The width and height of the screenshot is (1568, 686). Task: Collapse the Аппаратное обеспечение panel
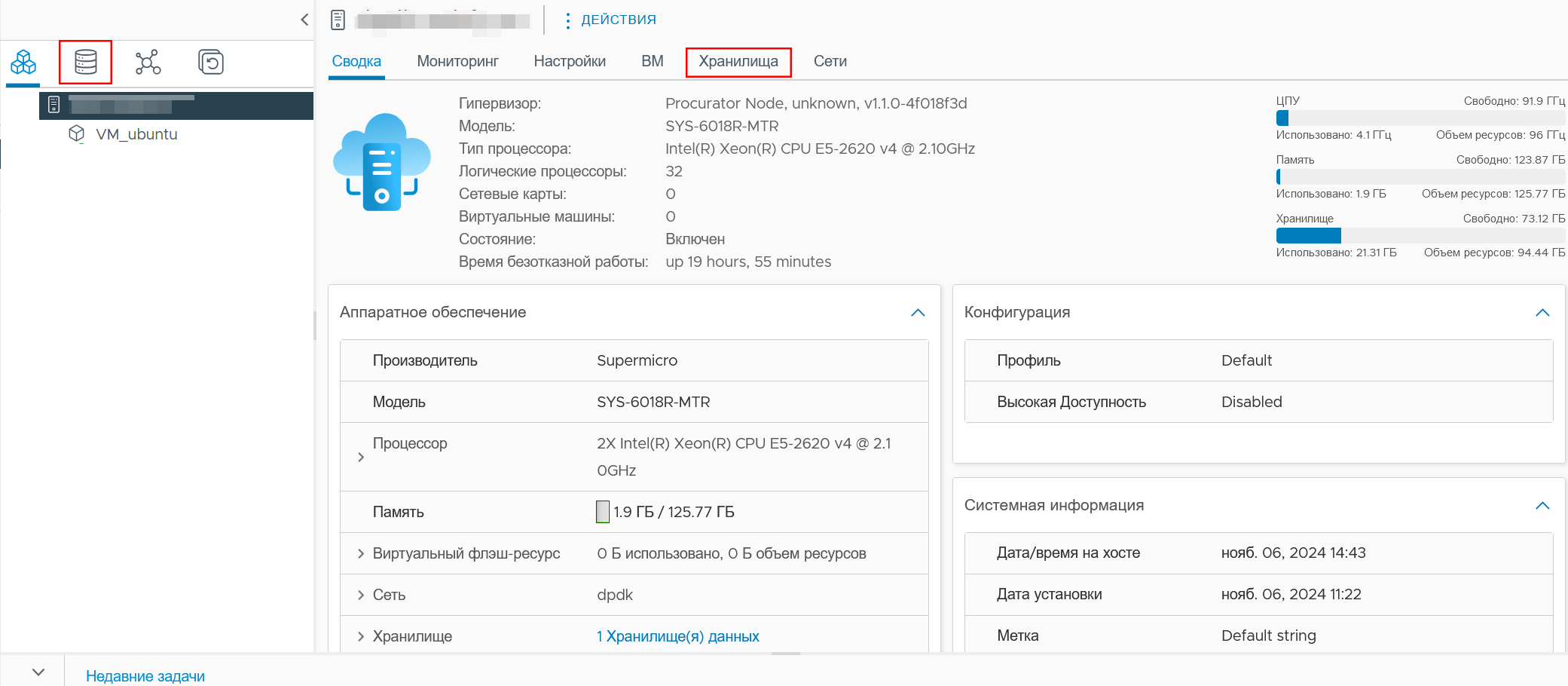pos(918,312)
